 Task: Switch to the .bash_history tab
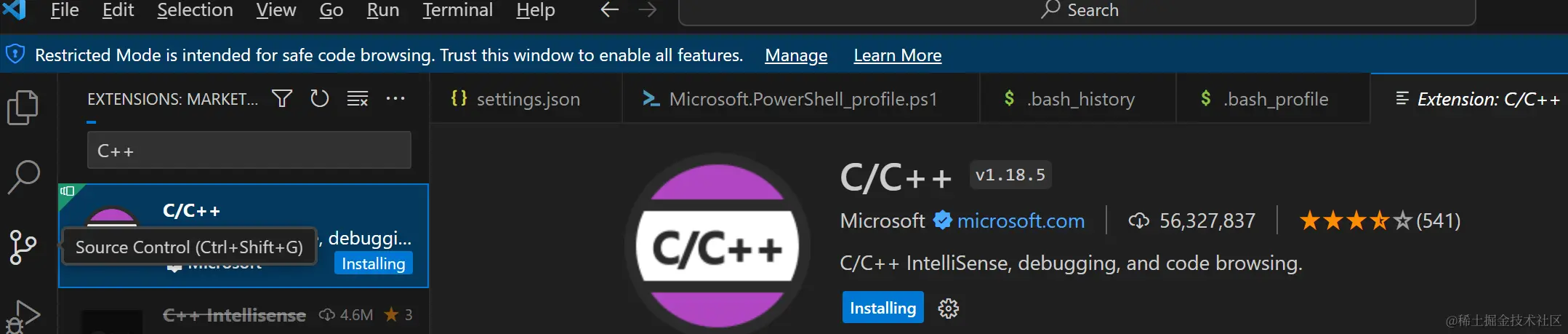(x=1079, y=99)
